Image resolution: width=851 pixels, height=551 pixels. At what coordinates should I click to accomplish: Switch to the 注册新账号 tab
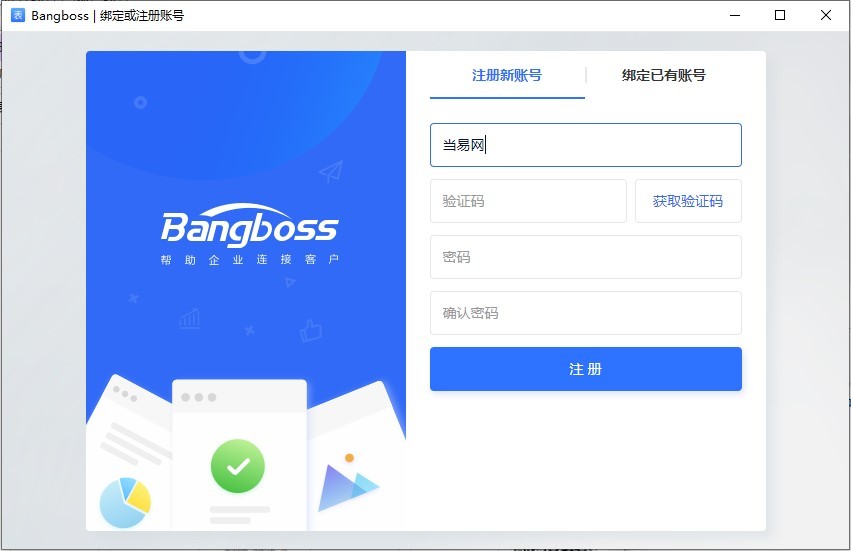tap(506, 75)
